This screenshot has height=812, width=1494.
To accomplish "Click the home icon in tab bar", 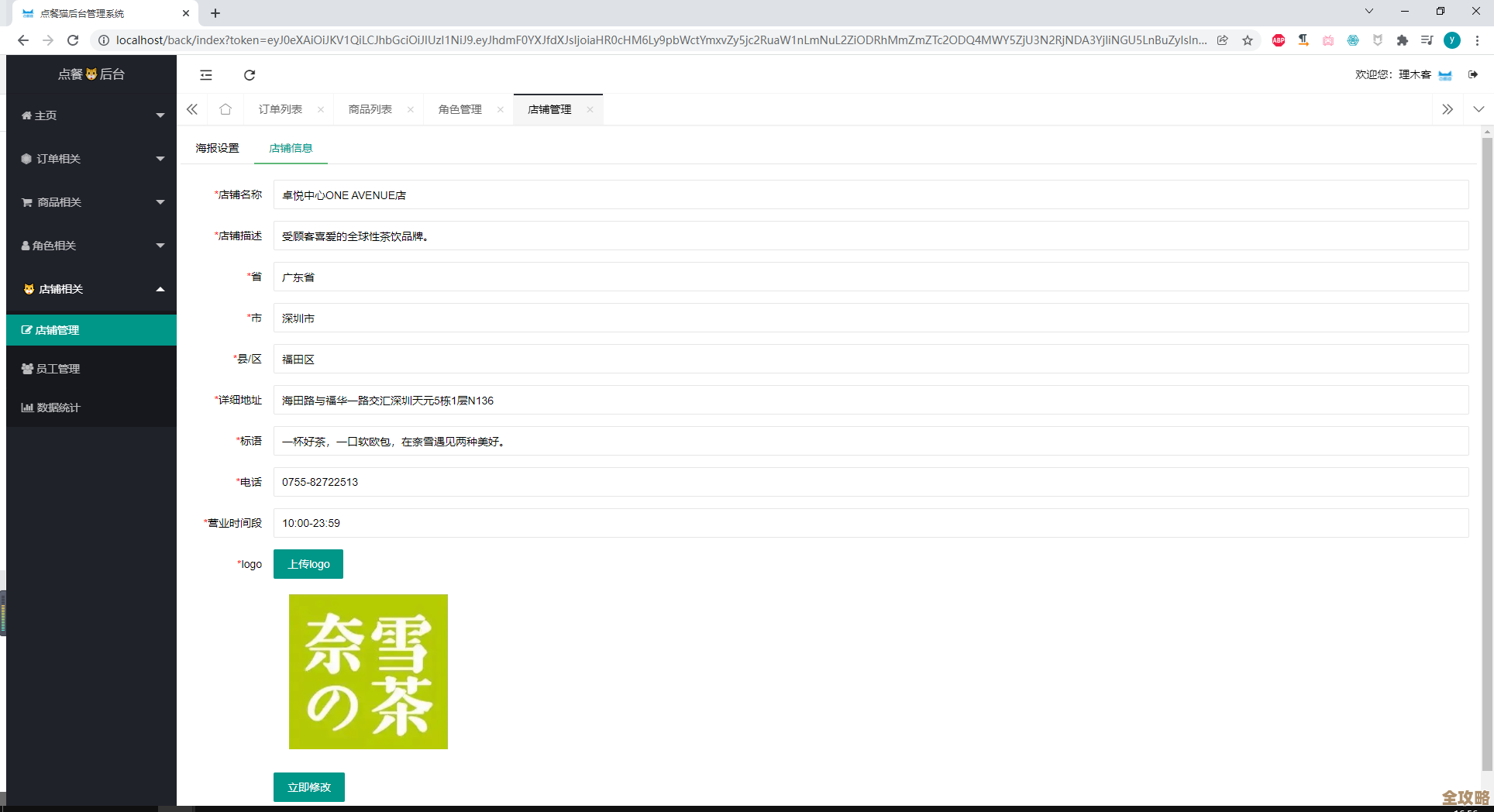I will pyautogui.click(x=225, y=109).
